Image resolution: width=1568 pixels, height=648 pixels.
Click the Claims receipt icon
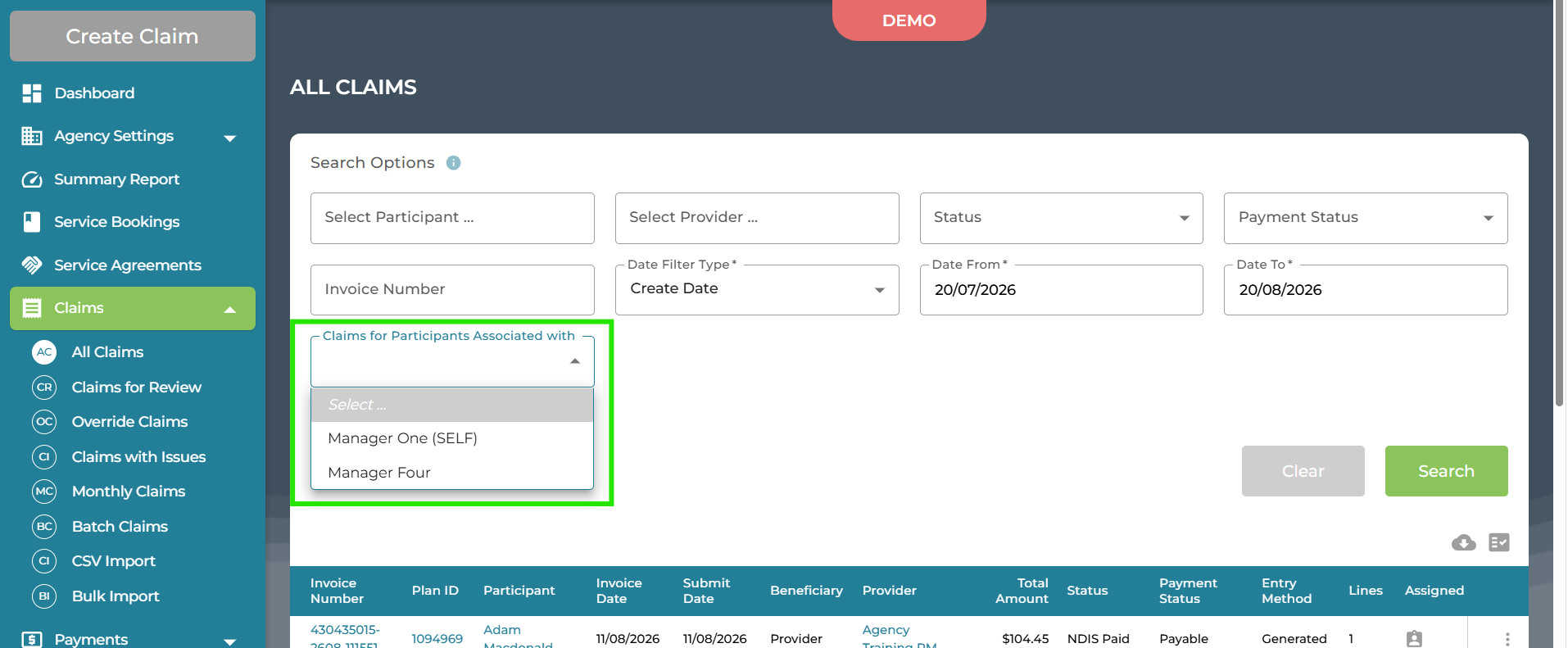[32, 308]
